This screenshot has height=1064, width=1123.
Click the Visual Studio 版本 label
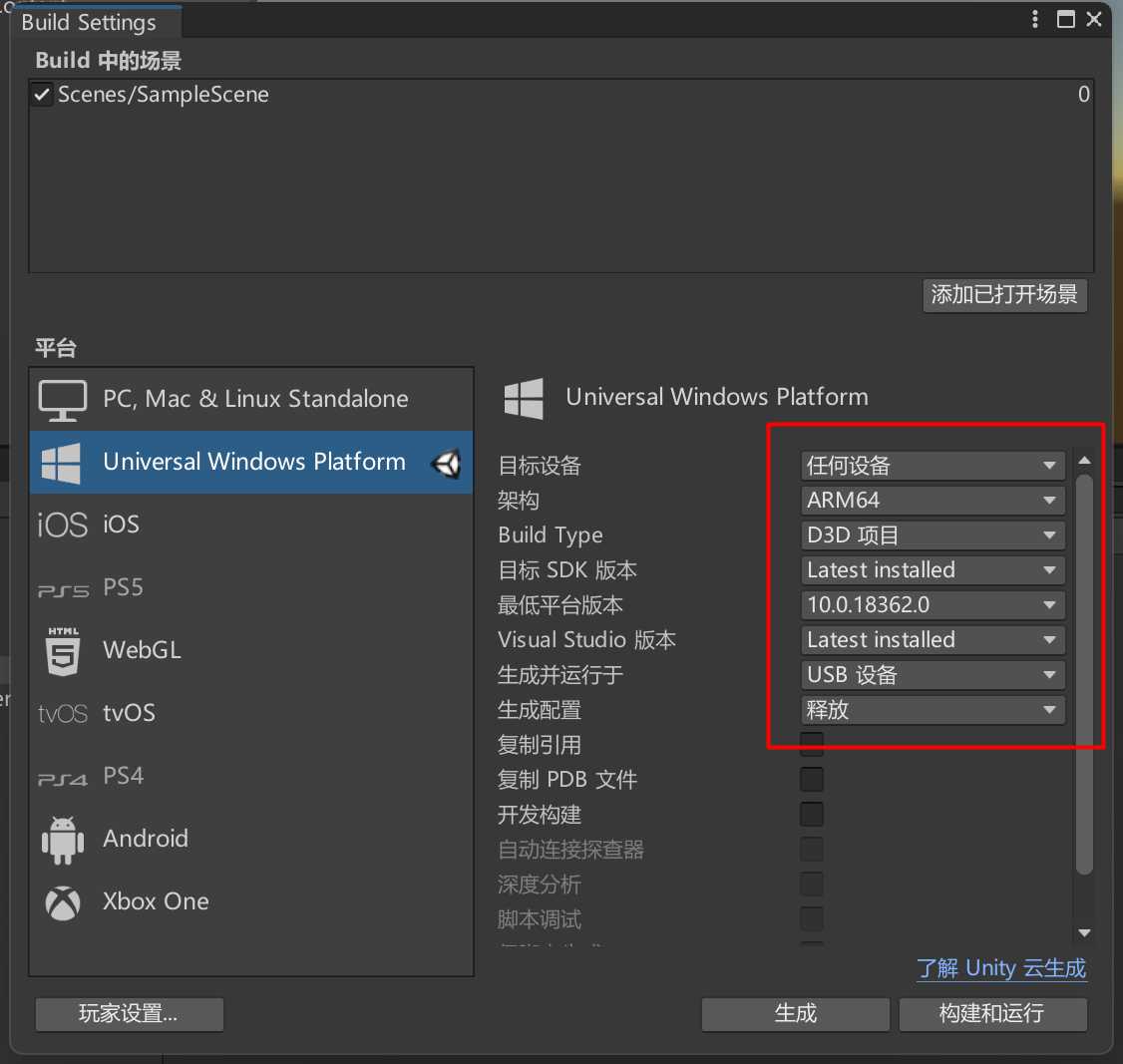point(586,640)
